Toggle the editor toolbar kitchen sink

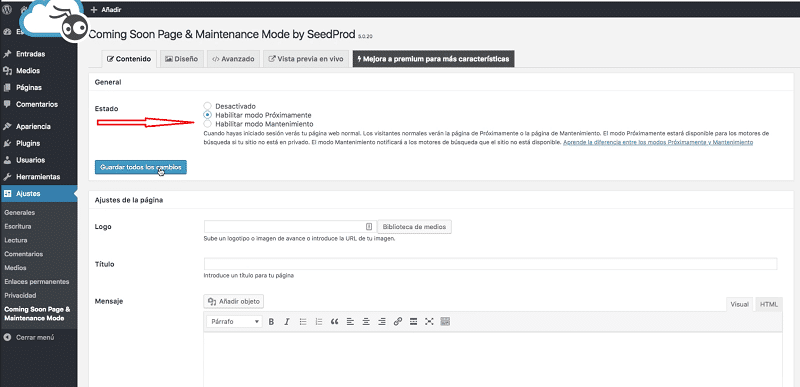[445, 322]
